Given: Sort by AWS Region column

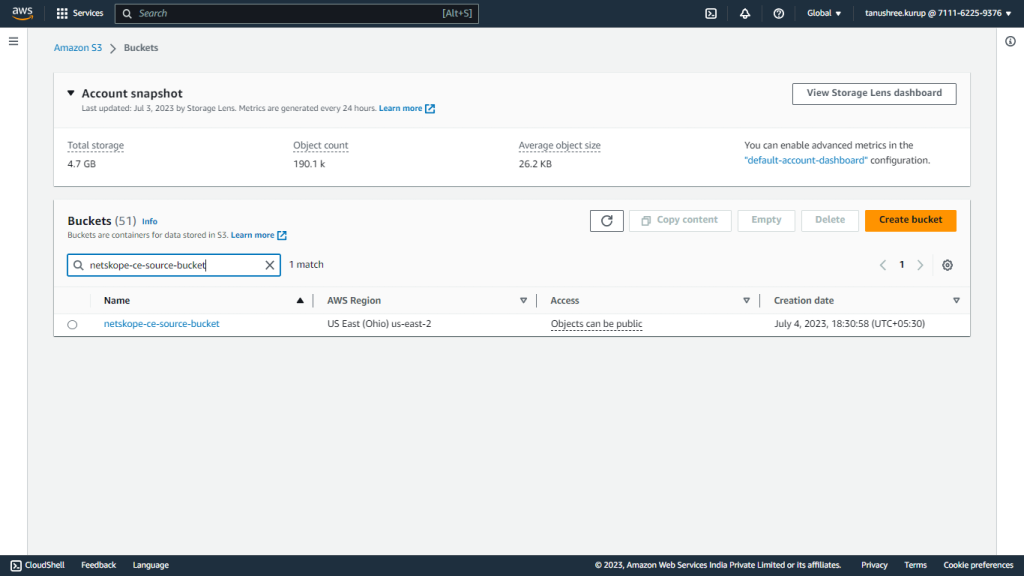Looking at the screenshot, I should (523, 300).
